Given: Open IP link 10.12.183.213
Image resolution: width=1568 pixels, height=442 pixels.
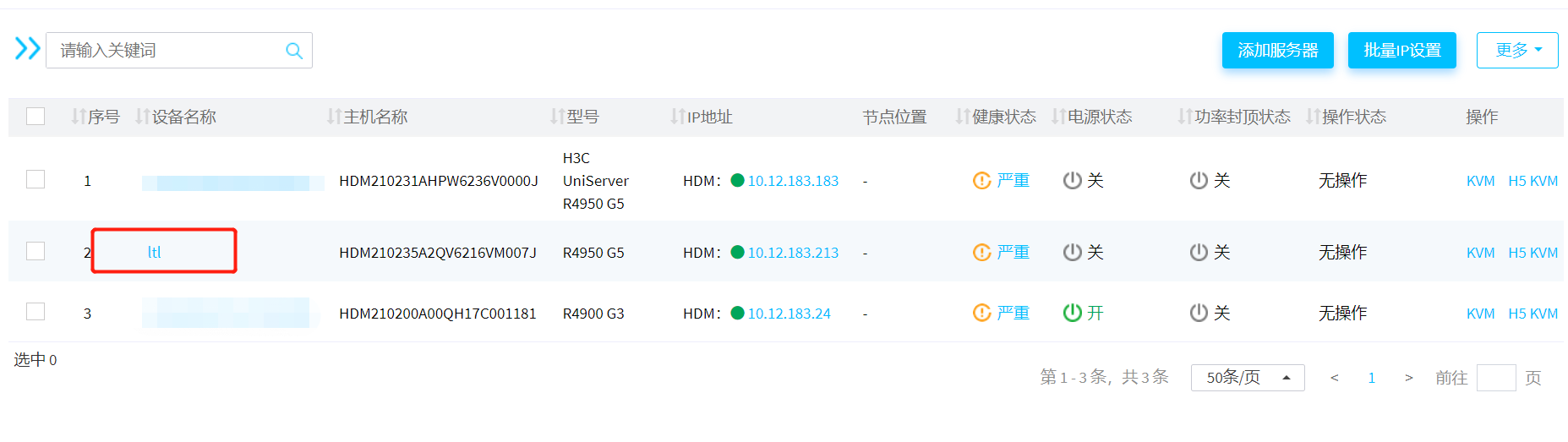Looking at the screenshot, I should pyautogui.click(x=793, y=253).
